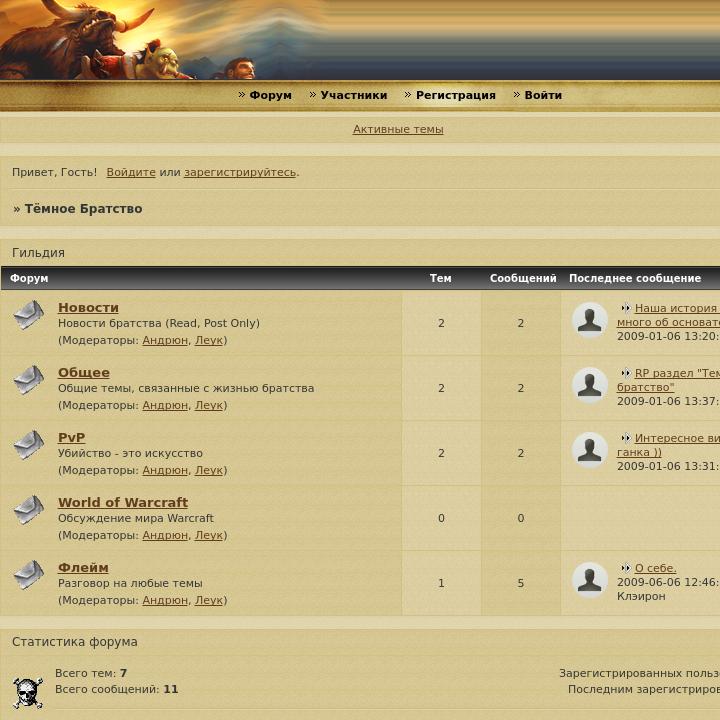Click the user avatar in the PvP row
The width and height of the screenshot is (720, 720).
point(590,450)
